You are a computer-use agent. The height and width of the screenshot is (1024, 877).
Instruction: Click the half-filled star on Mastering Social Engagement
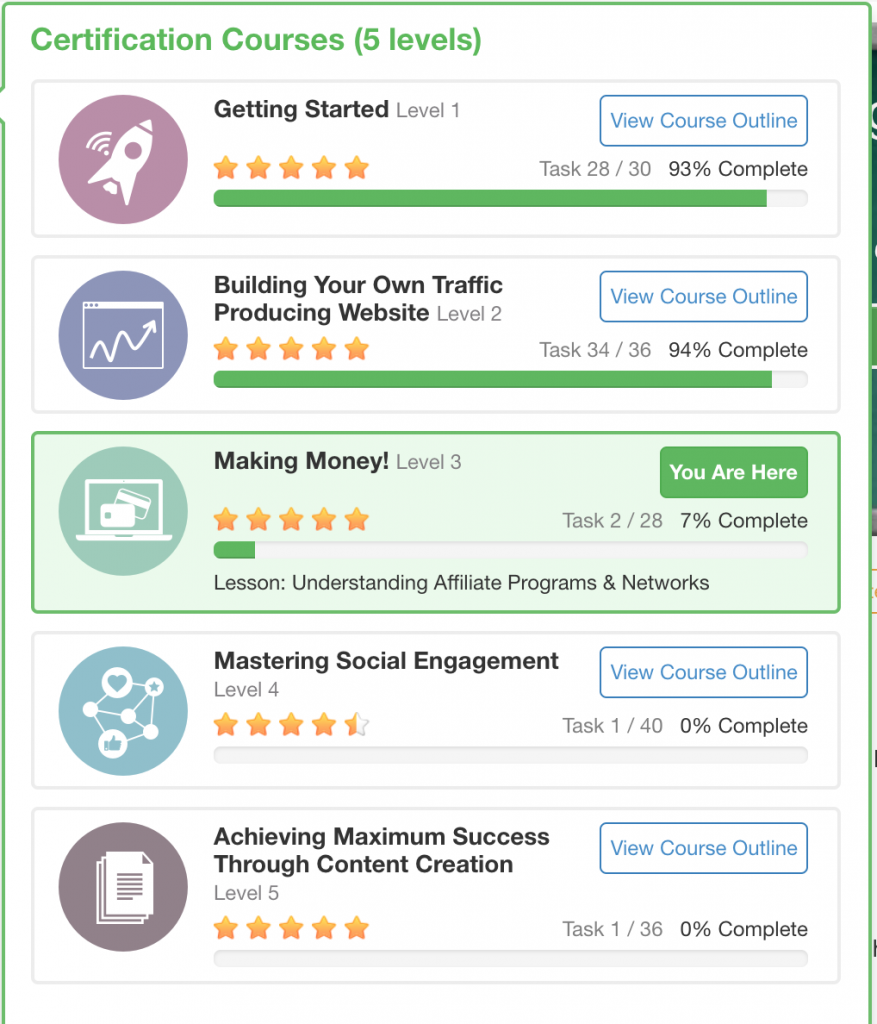357,725
